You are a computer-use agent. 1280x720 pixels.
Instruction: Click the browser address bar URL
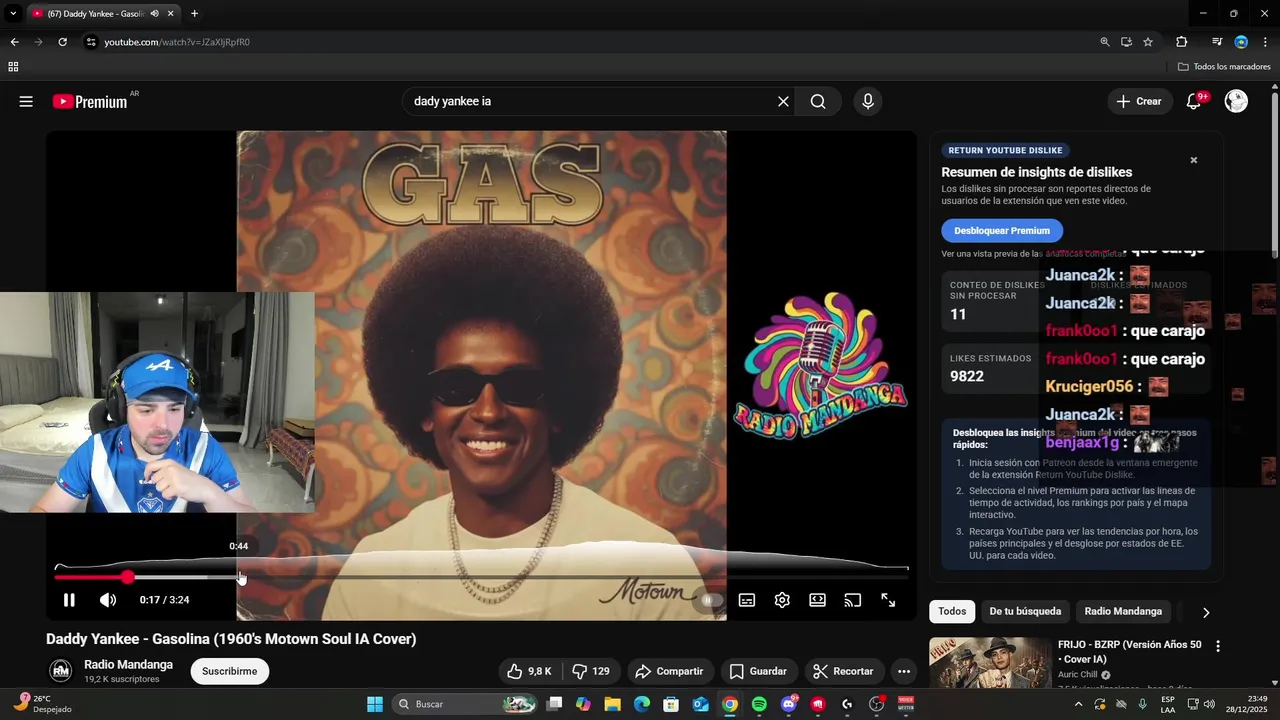pos(177,42)
